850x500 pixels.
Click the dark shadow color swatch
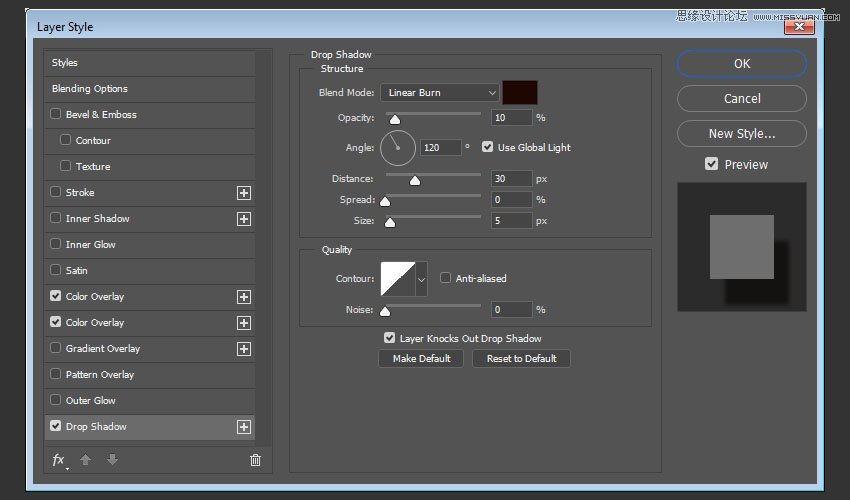pyautogui.click(x=520, y=93)
